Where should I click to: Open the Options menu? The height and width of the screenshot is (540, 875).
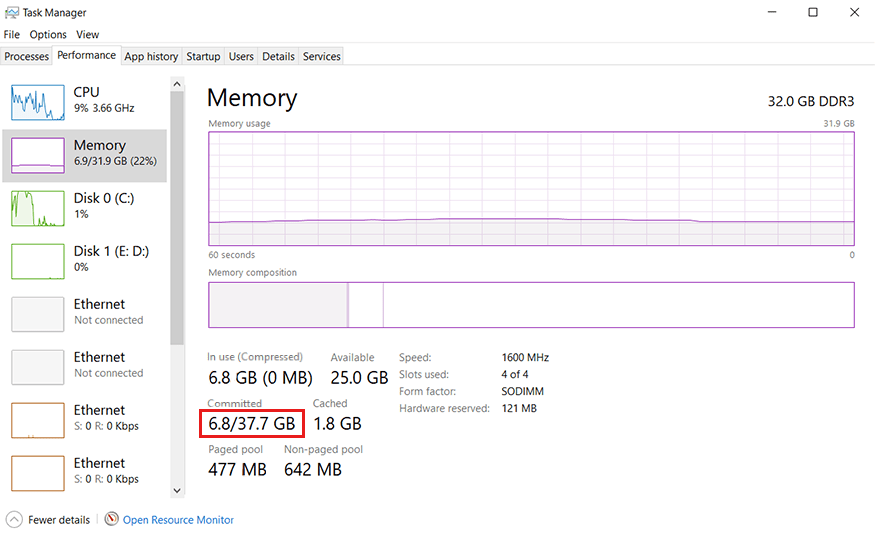[x=48, y=35]
